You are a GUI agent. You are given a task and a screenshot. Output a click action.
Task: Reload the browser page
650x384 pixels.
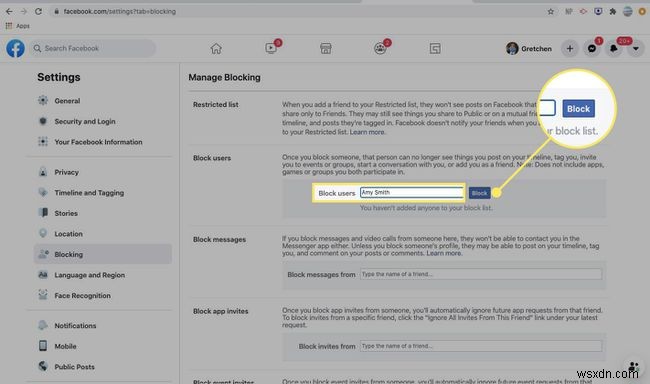coord(38,12)
